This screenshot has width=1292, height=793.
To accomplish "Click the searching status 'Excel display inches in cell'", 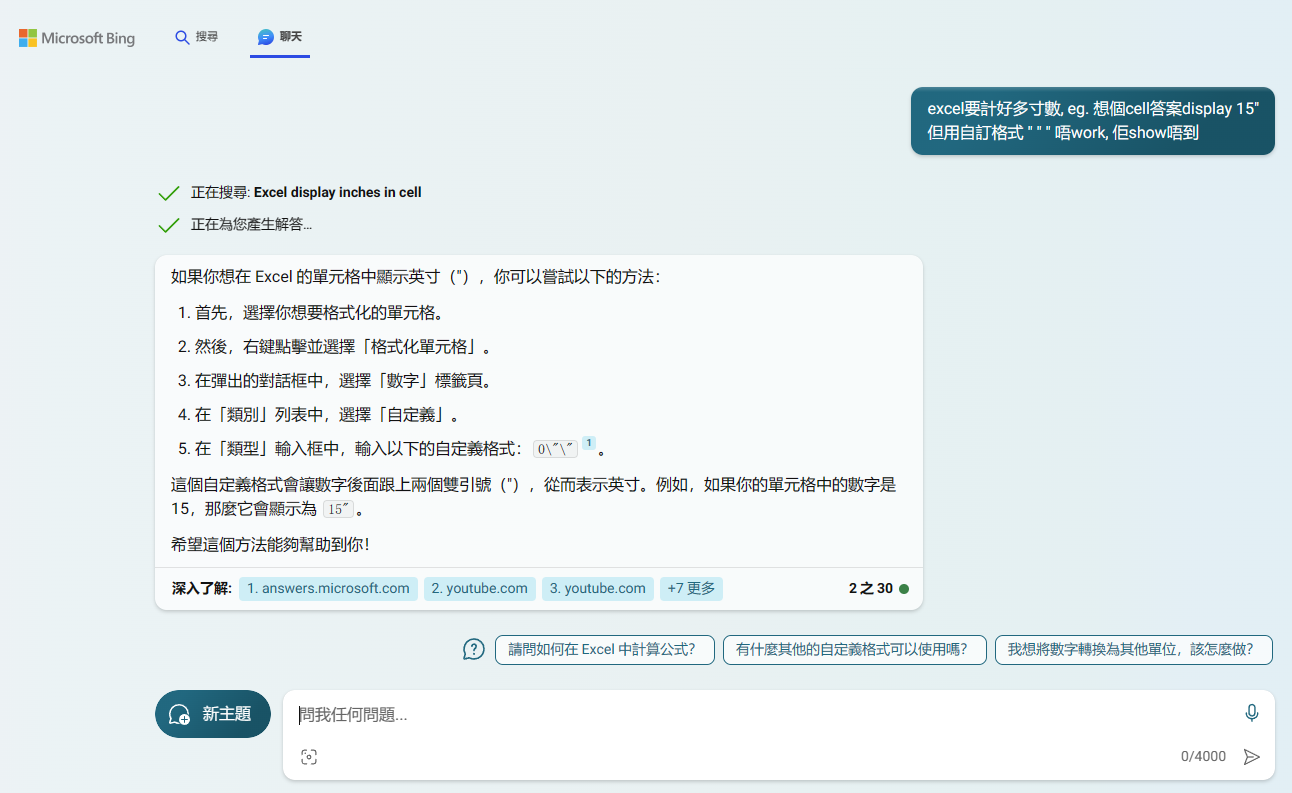I will click(x=306, y=193).
